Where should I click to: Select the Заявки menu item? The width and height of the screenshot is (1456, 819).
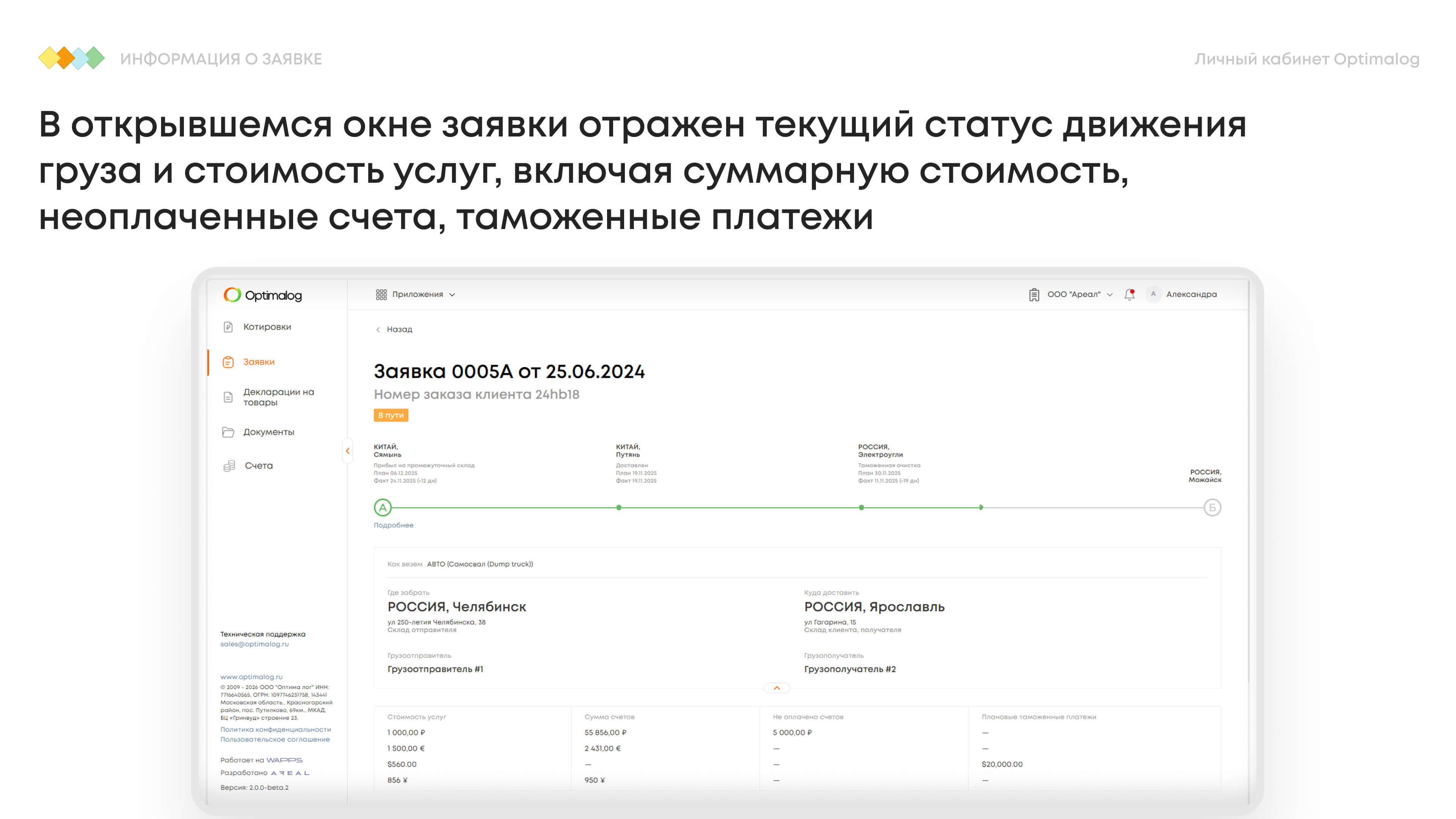click(259, 362)
